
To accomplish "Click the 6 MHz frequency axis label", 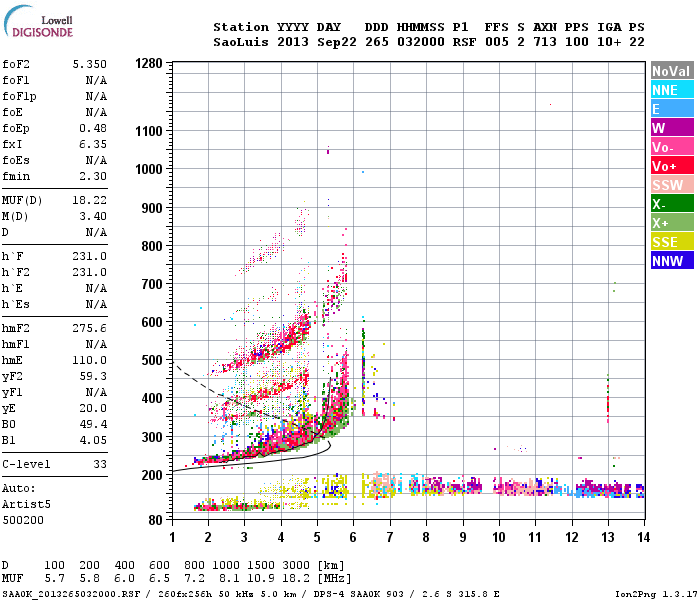I will [353, 537].
